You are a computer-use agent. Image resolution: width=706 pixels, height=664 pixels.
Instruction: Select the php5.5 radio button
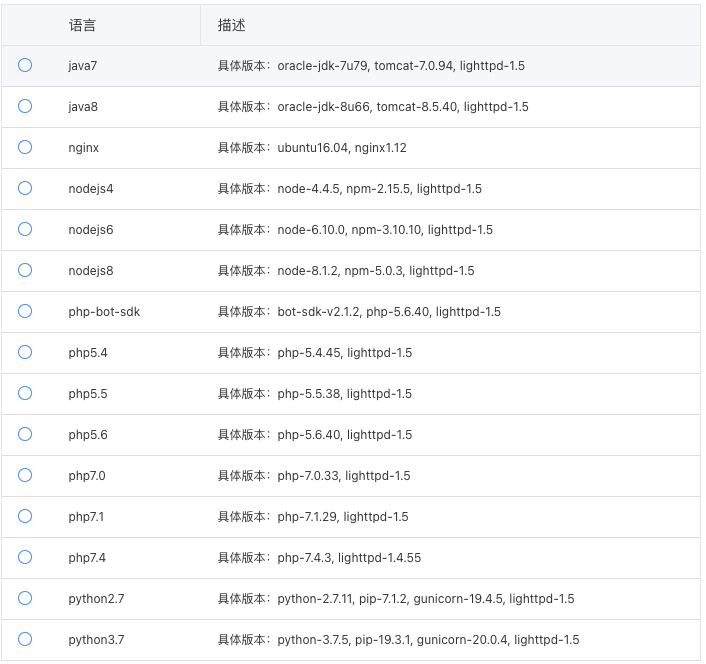click(25, 393)
